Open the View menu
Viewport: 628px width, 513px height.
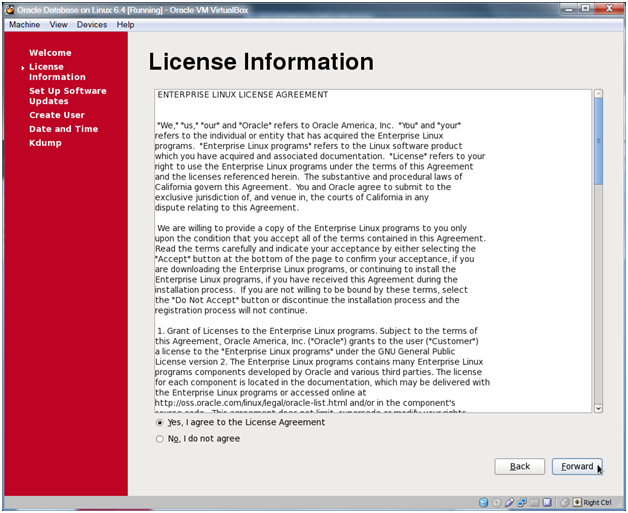pyautogui.click(x=58, y=24)
